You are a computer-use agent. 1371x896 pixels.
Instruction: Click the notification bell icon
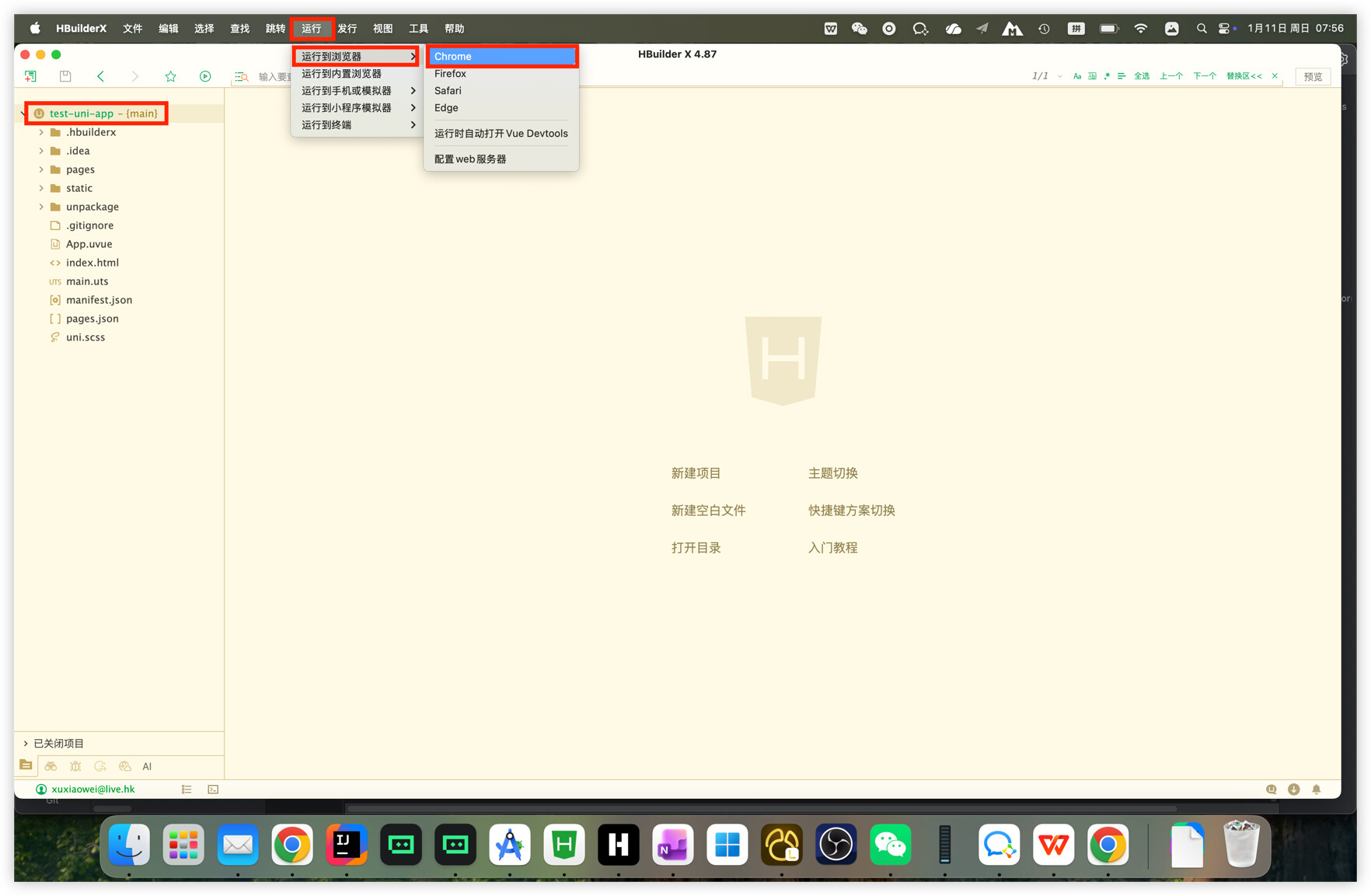pos(1316,790)
